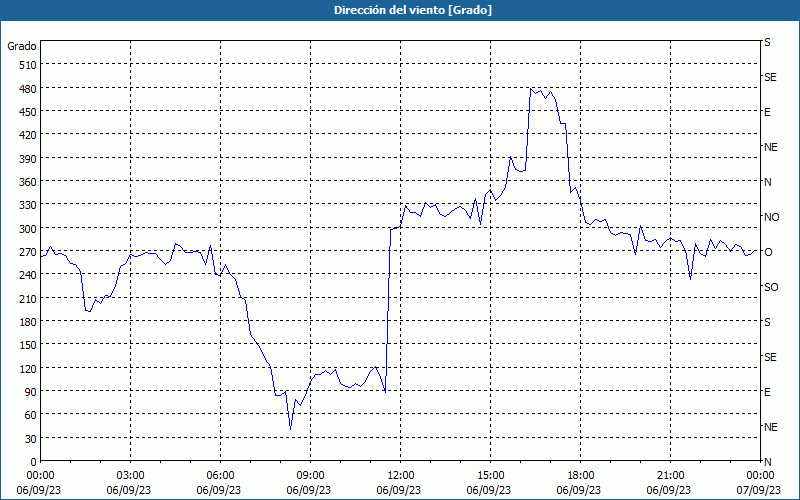800x500 pixels.
Task: Click the 06/09/23 date under 03:00
Action: 129,490
